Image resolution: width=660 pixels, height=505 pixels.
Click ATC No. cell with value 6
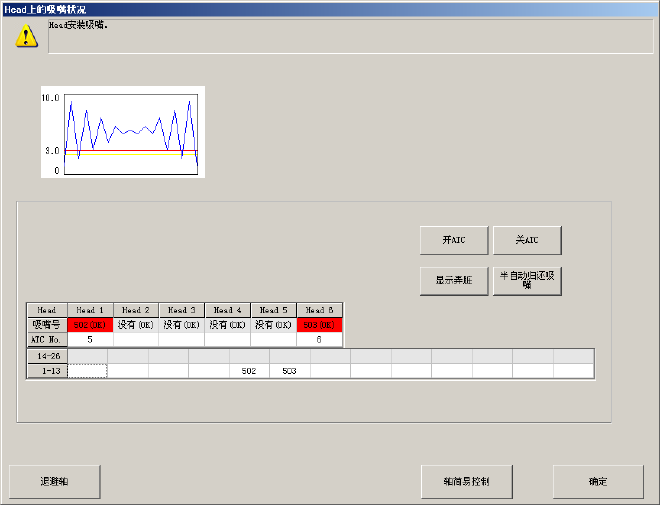(x=319, y=340)
